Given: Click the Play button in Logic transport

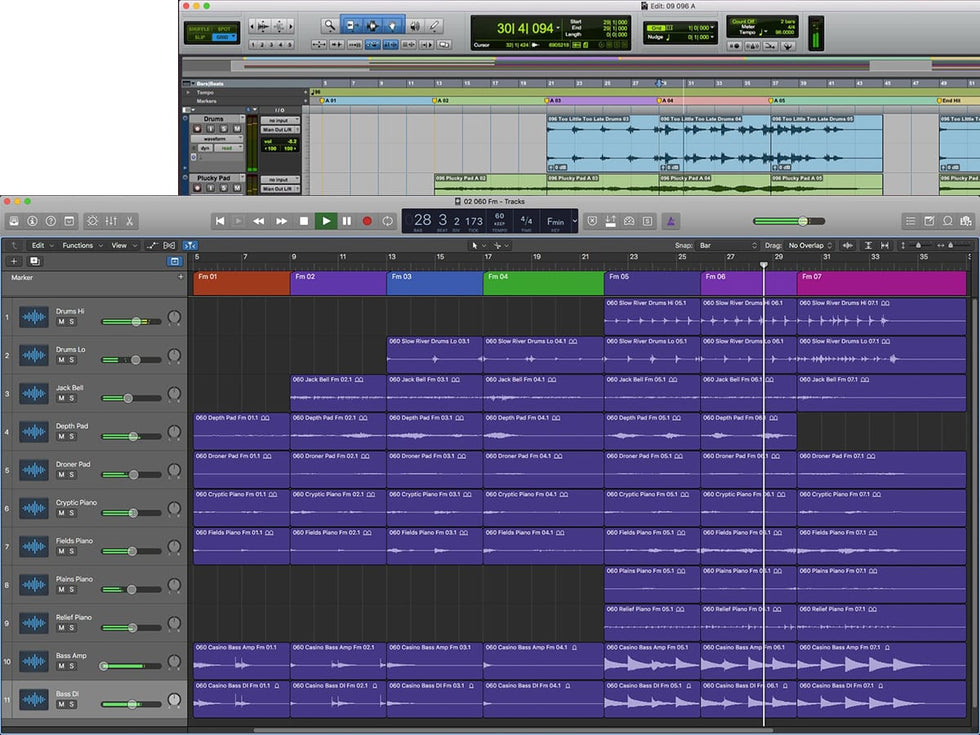Looking at the screenshot, I should coord(325,221).
